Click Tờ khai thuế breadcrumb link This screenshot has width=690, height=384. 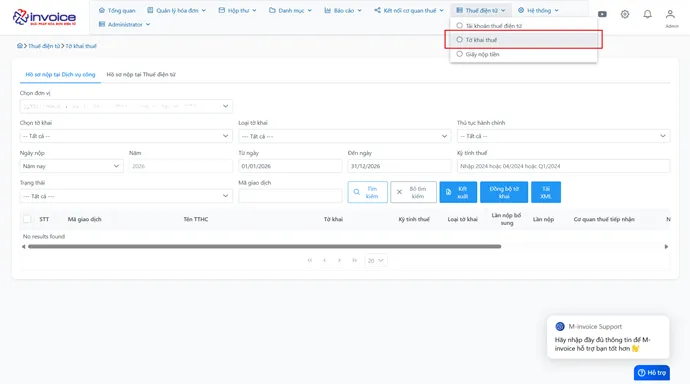[x=81, y=46]
